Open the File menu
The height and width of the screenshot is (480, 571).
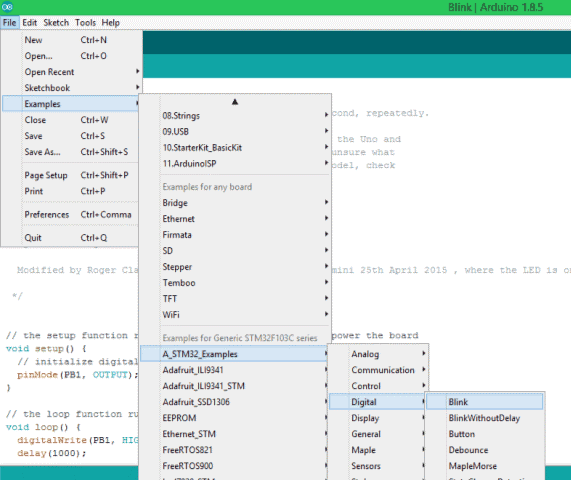click(9, 23)
